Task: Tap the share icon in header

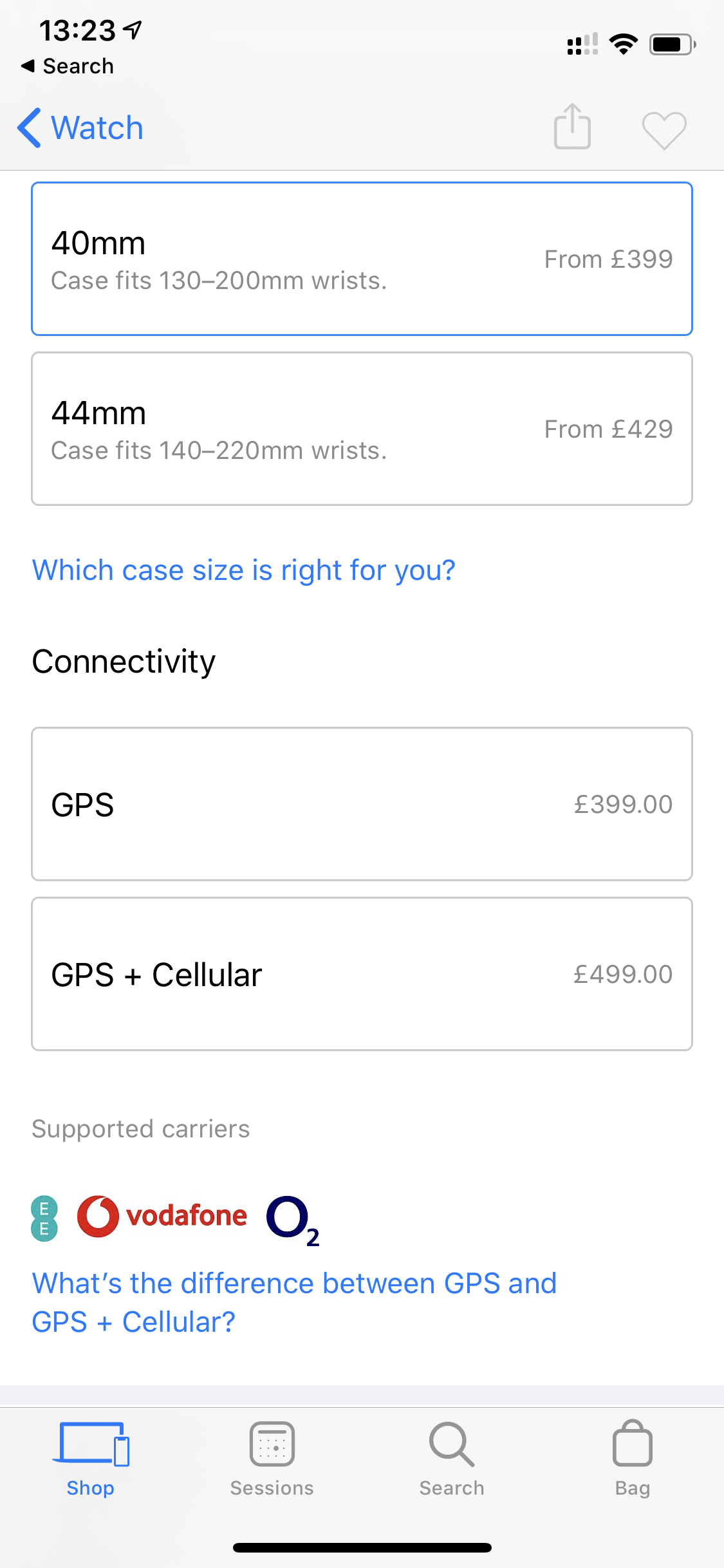Action: coord(572,127)
